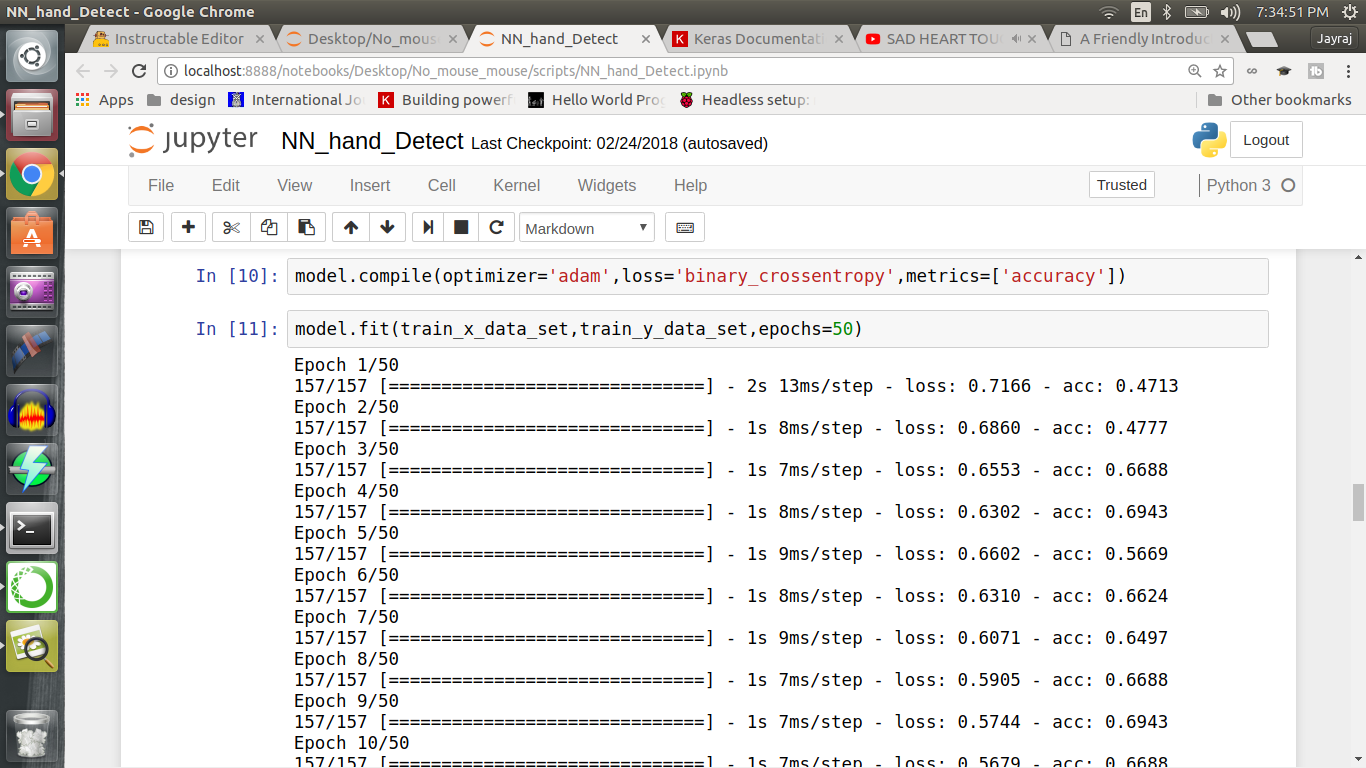Image resolution: width=1366 pixels, height=768 pixels.
Task: Click the notebook vertical scrollbar thumb
Action: click(x=1358, y=502)
